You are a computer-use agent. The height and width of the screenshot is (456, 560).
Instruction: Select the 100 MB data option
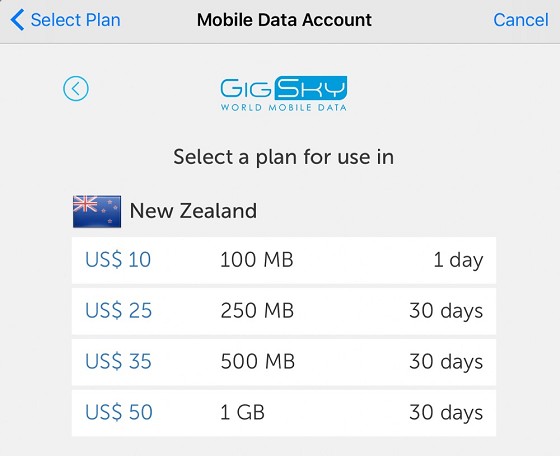(257, 260)
